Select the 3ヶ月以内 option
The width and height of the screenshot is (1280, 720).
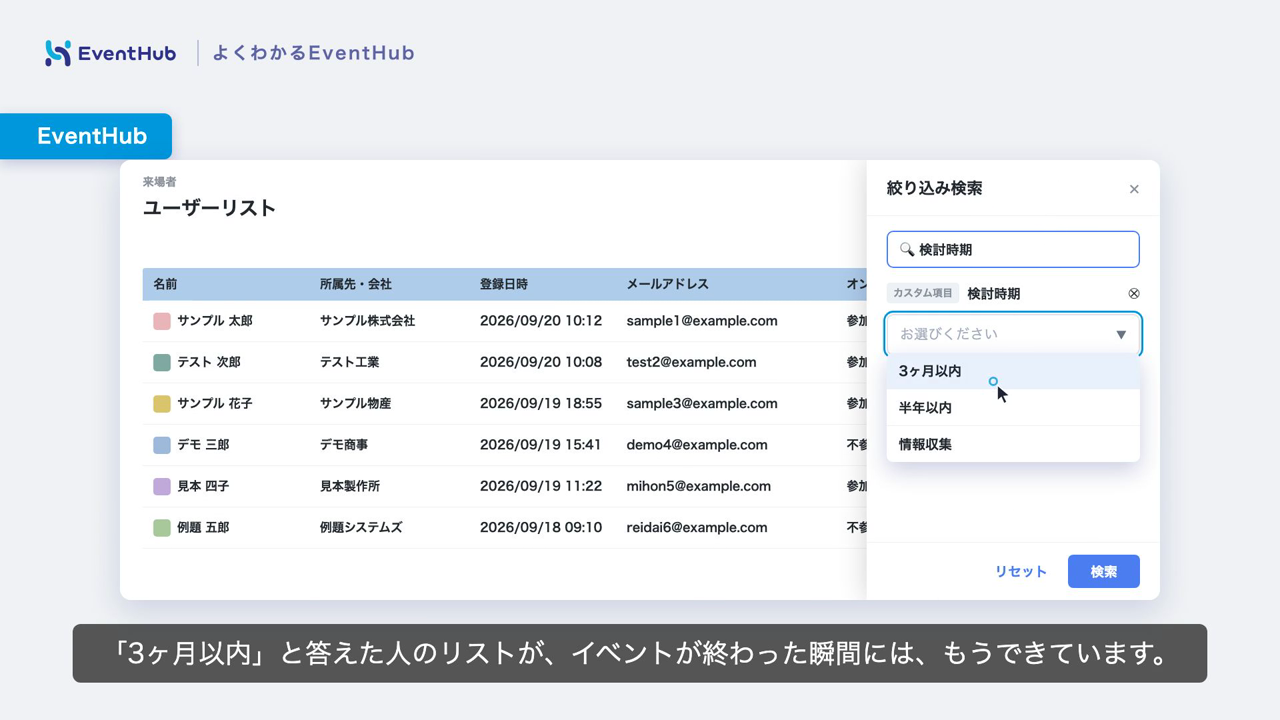1013,371
